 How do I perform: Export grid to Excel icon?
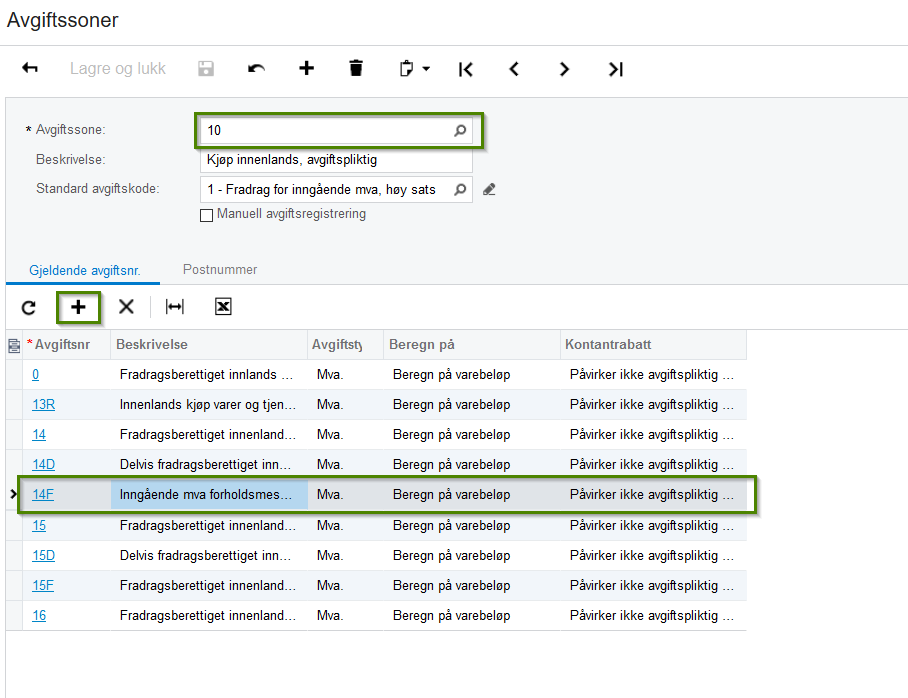coord(223,307)
